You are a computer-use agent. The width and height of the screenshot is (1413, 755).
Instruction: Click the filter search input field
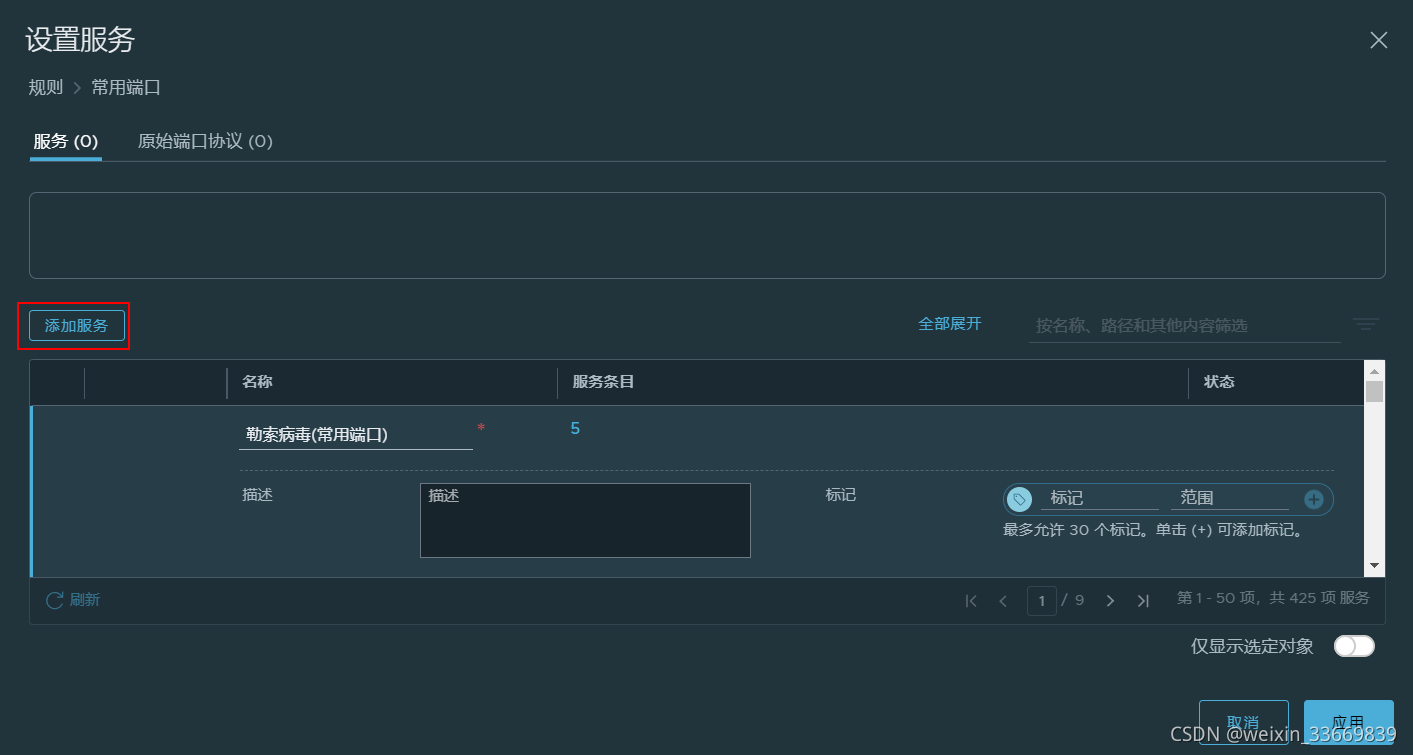[1184, 326]
